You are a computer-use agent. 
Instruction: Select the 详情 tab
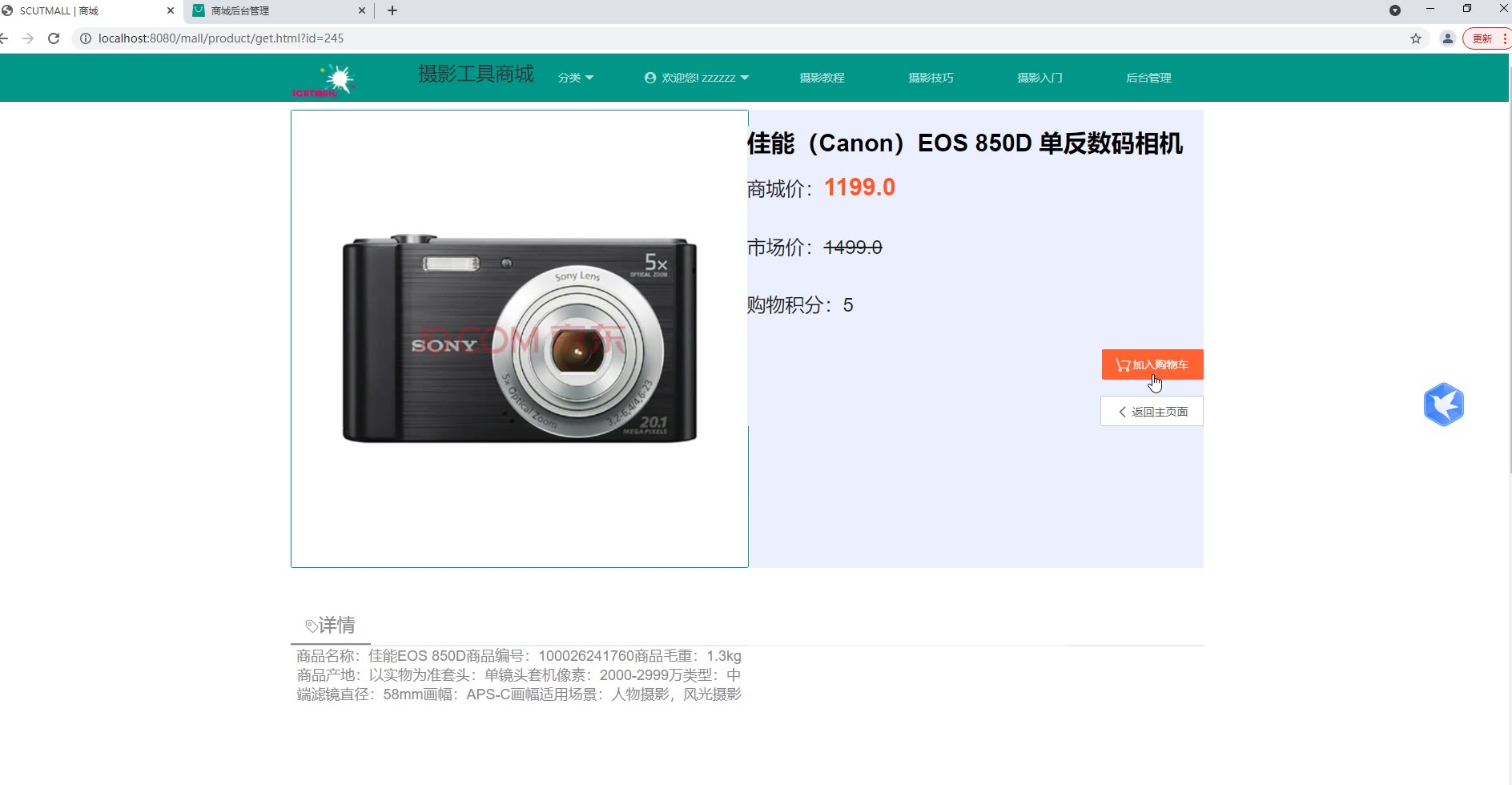click(x=331, y=625)
